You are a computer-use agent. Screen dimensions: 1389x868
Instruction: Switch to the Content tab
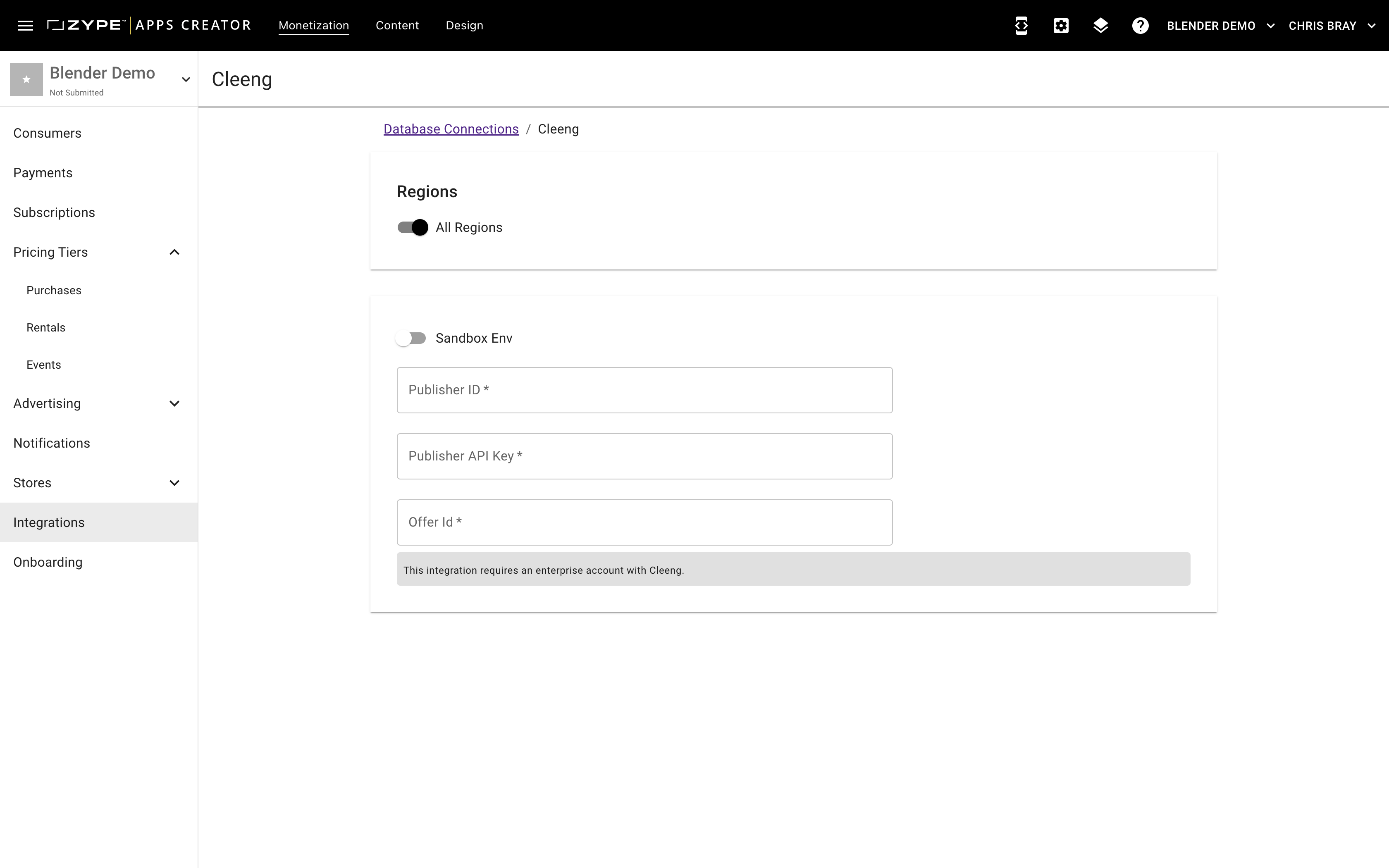point(397,25)
